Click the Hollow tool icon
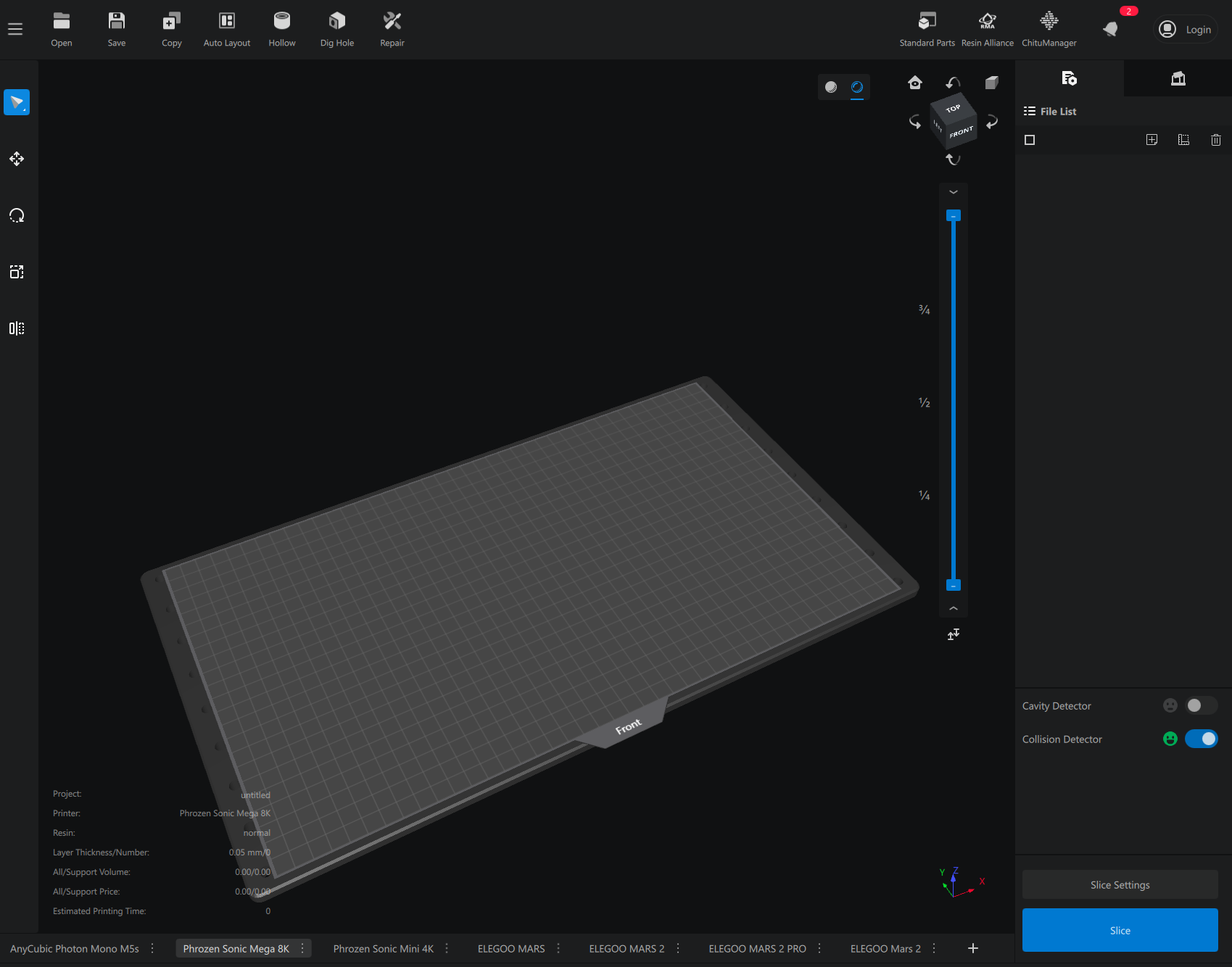Viewport: 1232px width, 967px height. 281,22
